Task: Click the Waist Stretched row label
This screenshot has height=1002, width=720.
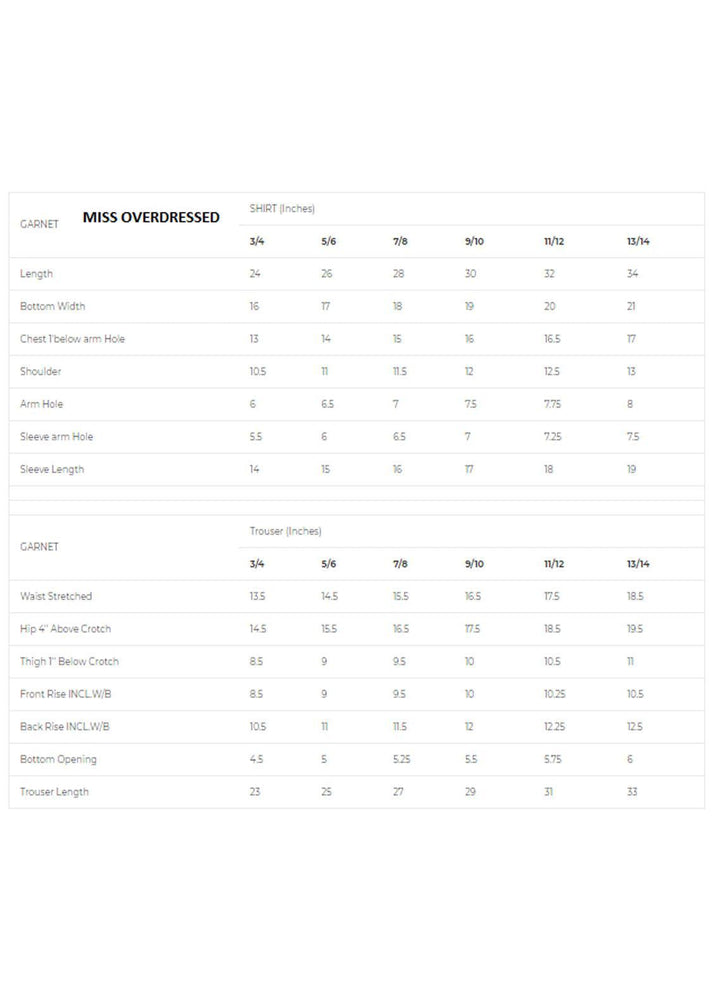Action: click(56, 596)
